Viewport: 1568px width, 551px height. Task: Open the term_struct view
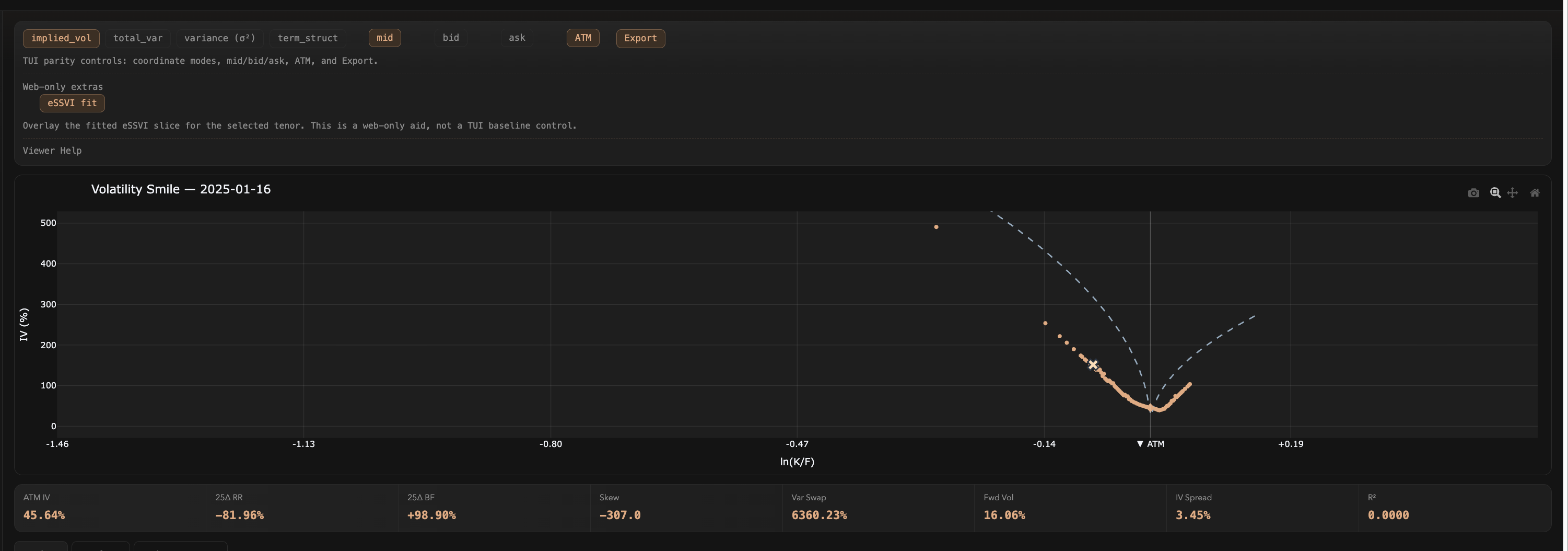(308, 38)
